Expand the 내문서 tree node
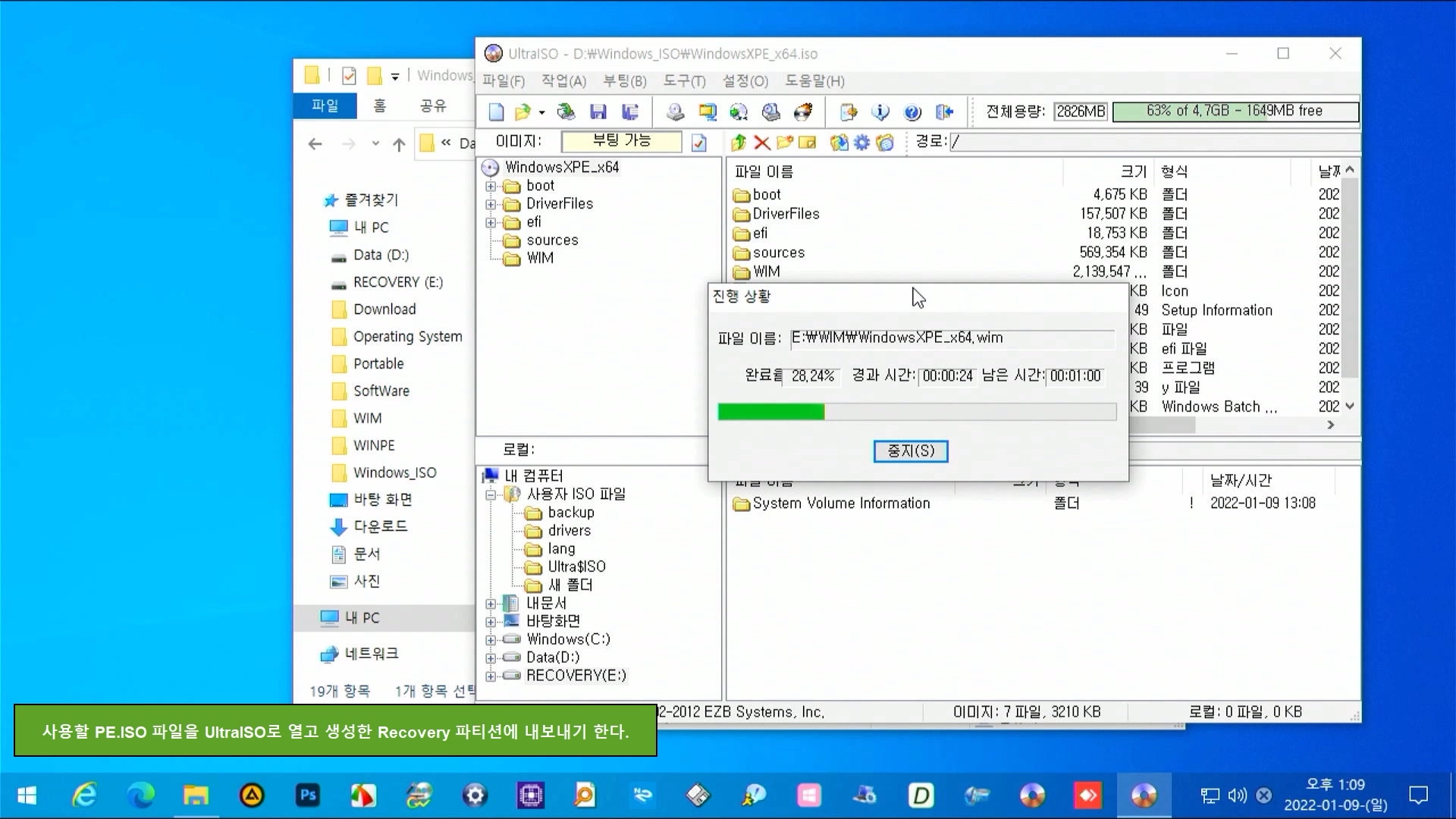The width and height of the screenshot is (1456, 819). 491,604
